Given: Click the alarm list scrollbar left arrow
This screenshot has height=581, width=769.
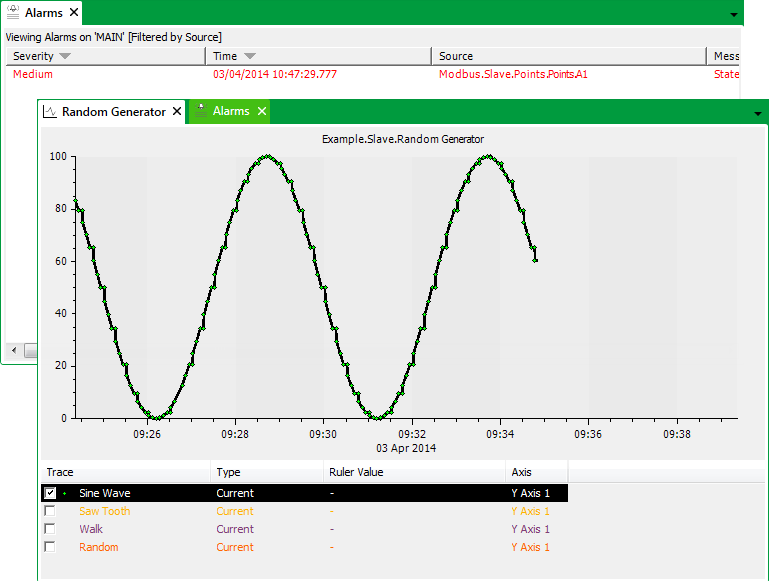Looking at the screenshot, I should pos(13,350).
